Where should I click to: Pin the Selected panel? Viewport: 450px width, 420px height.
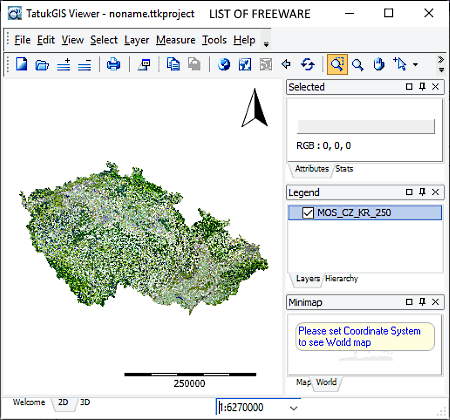point(422,87)
